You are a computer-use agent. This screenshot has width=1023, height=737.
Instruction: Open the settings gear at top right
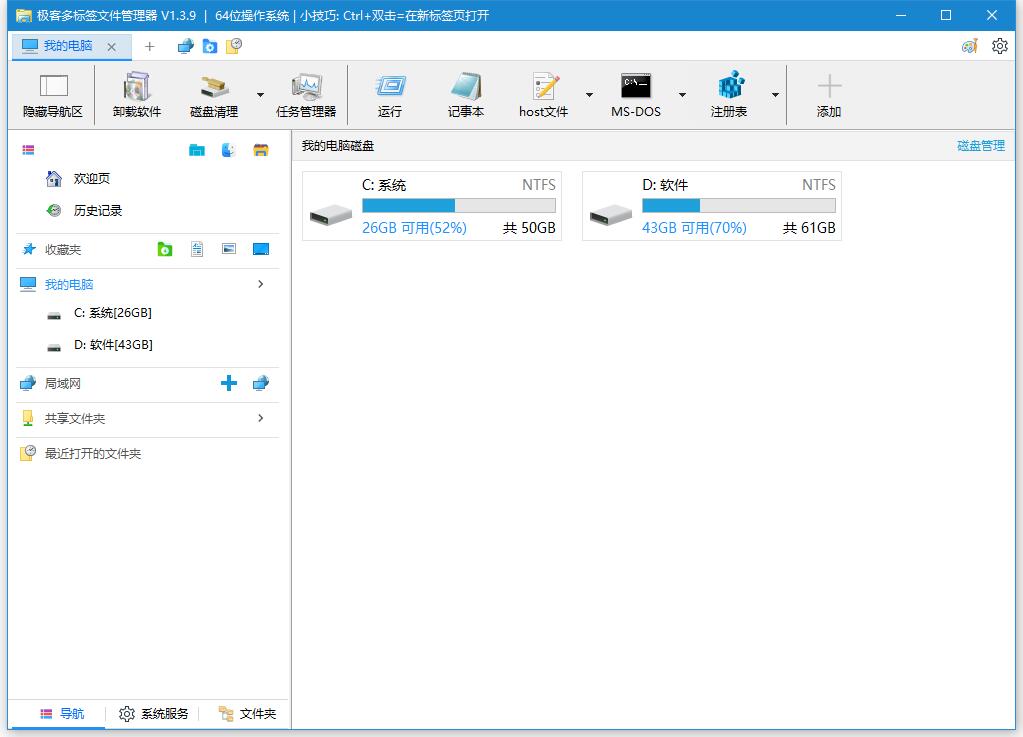pos(999,46)
